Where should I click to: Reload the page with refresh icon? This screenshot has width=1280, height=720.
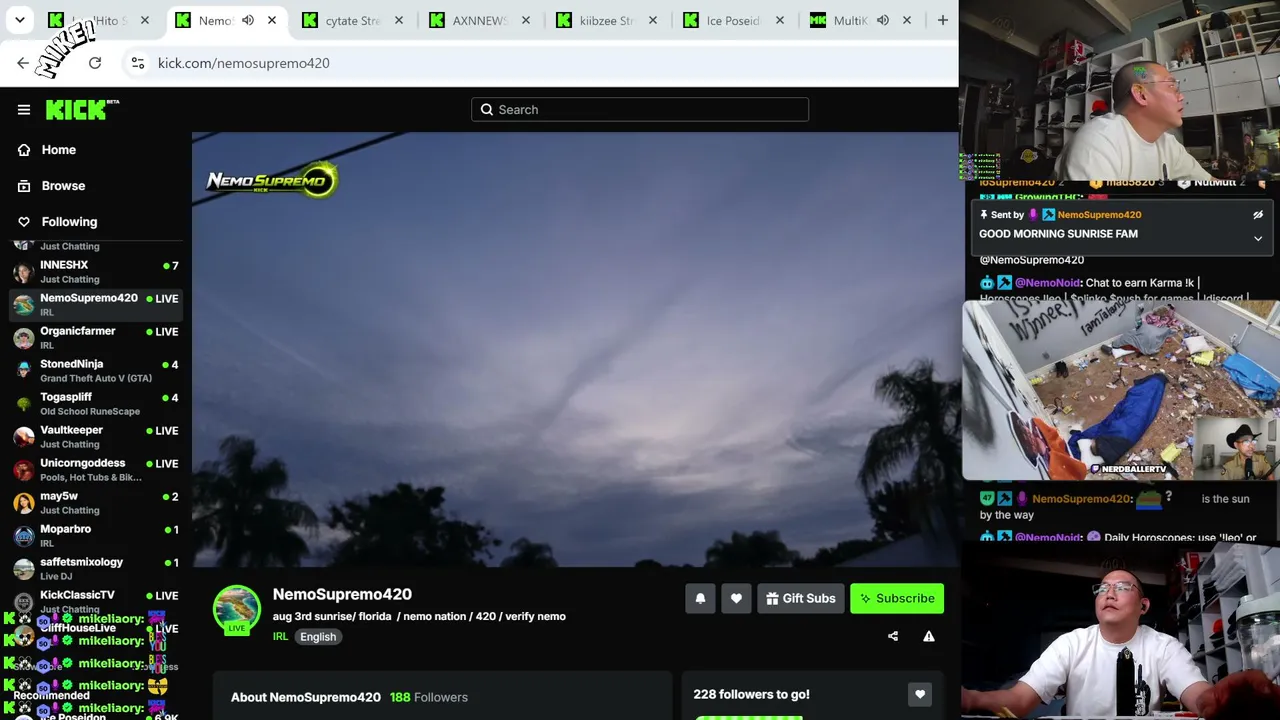95,63
